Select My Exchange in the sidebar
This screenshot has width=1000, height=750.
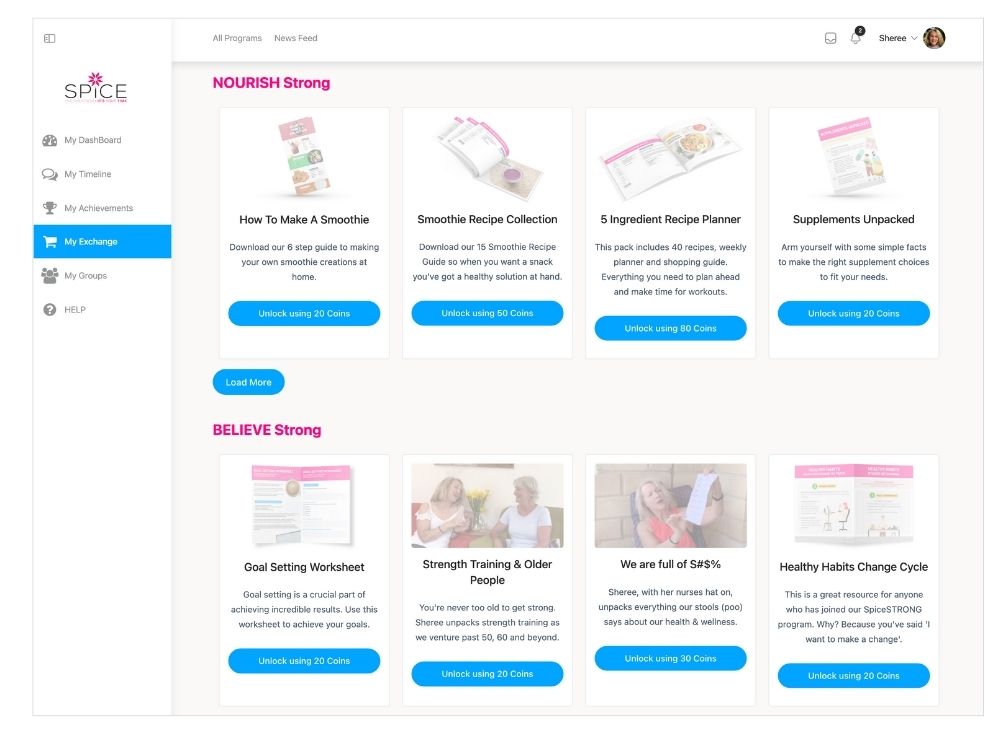102,242
